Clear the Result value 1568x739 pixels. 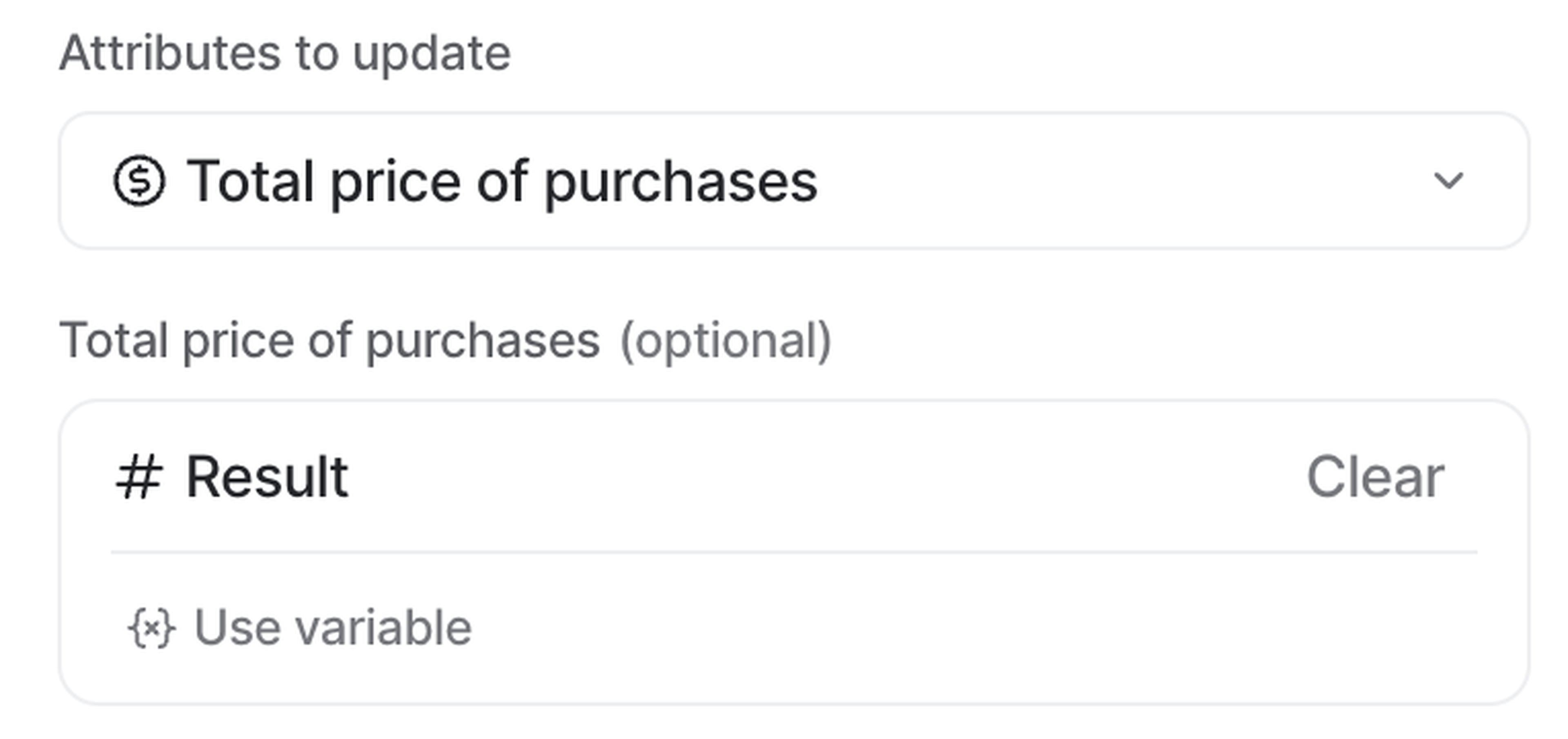[x=1375, y=477]
